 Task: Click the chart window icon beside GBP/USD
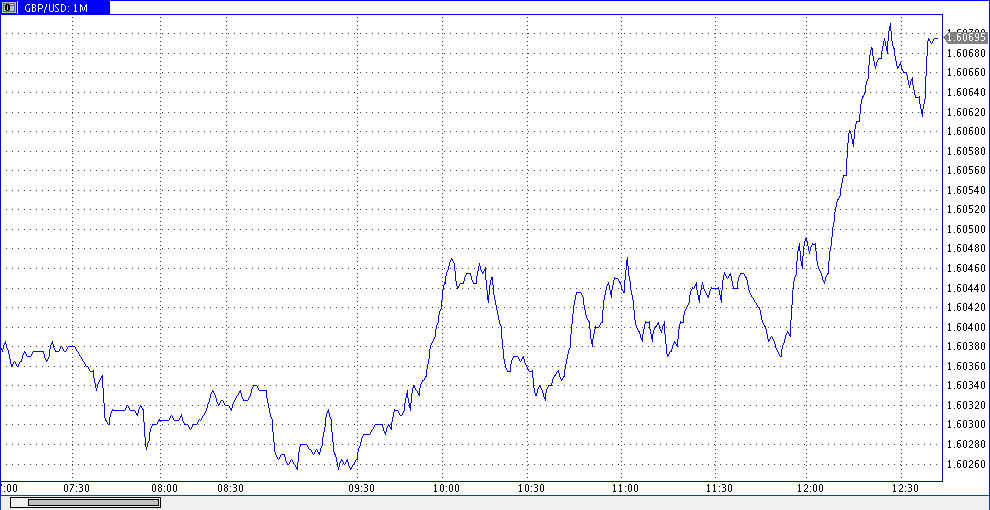click(x=10, y=8)
